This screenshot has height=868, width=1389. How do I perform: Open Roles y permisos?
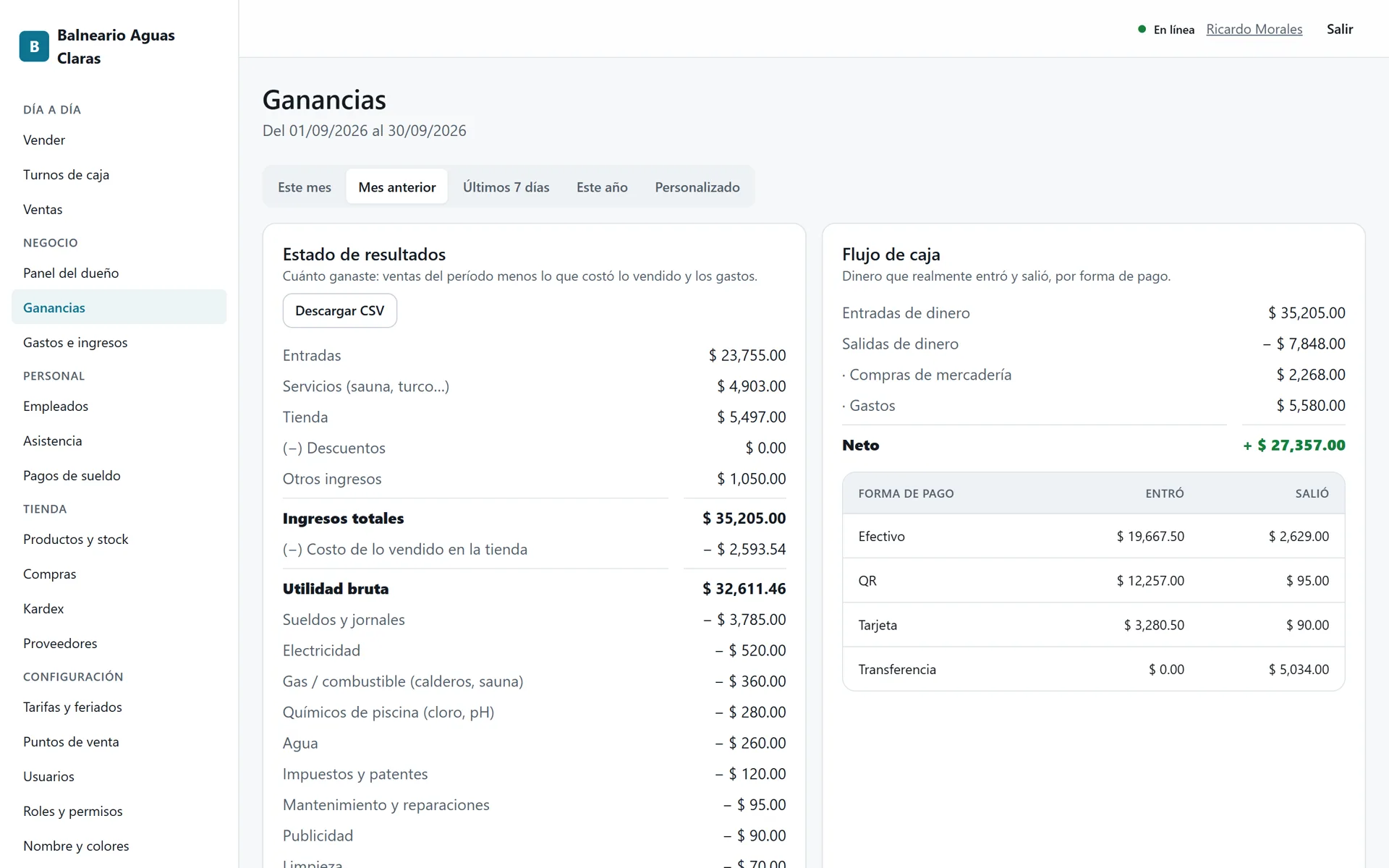click(119, 812)
